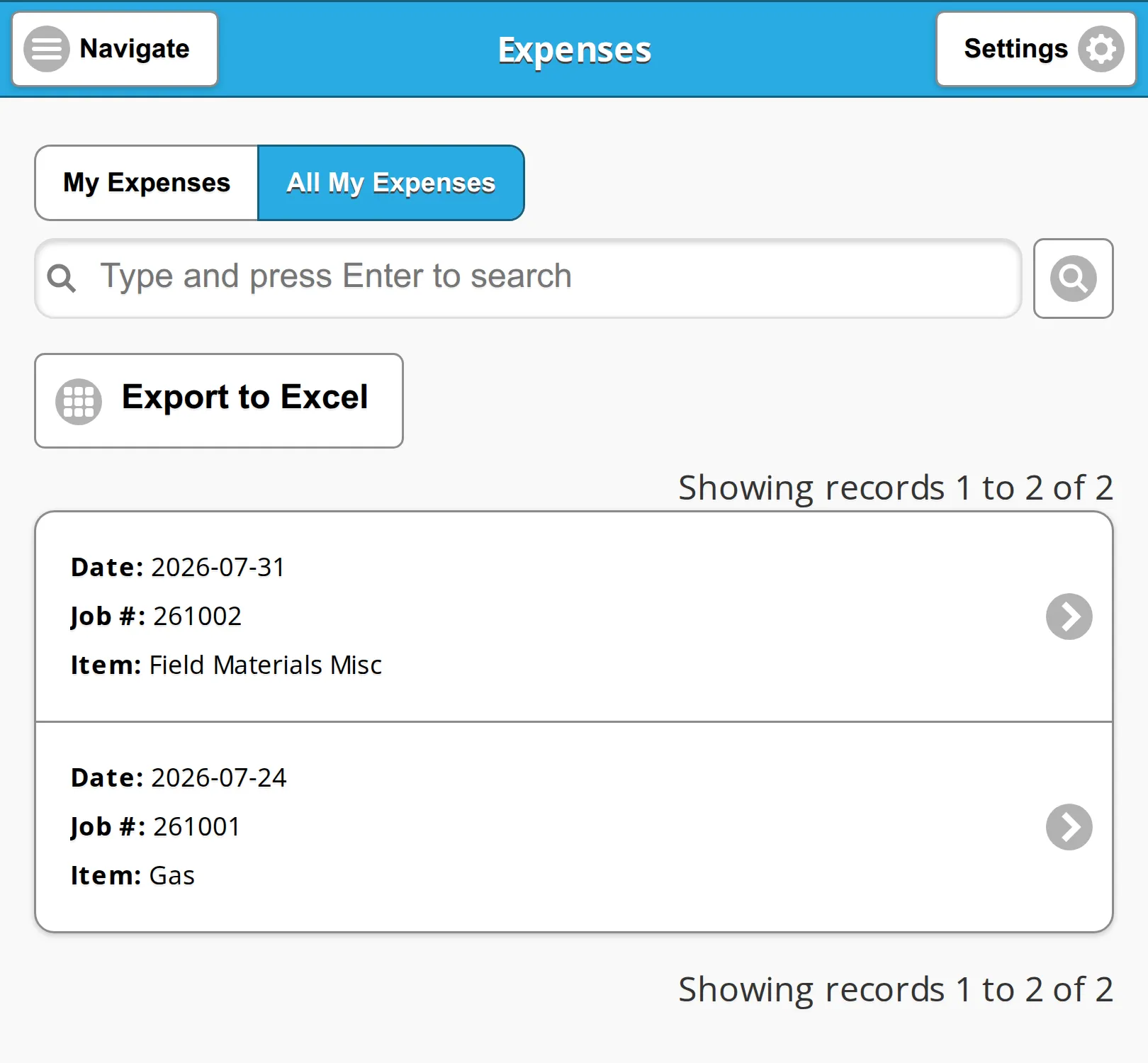
Task: Switch to the My Expenses tab
Action: pos(147,183)
